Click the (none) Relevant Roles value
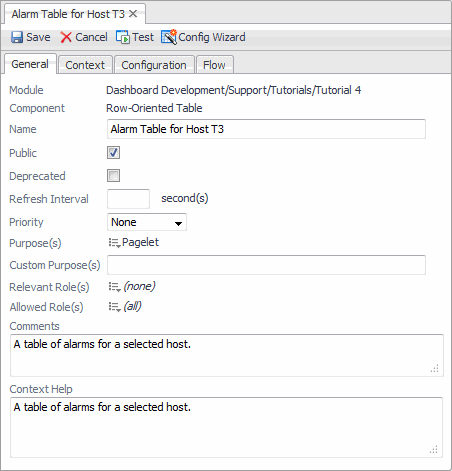The width and height of the screenshot is (452, 471). click(x=139, y=286)
